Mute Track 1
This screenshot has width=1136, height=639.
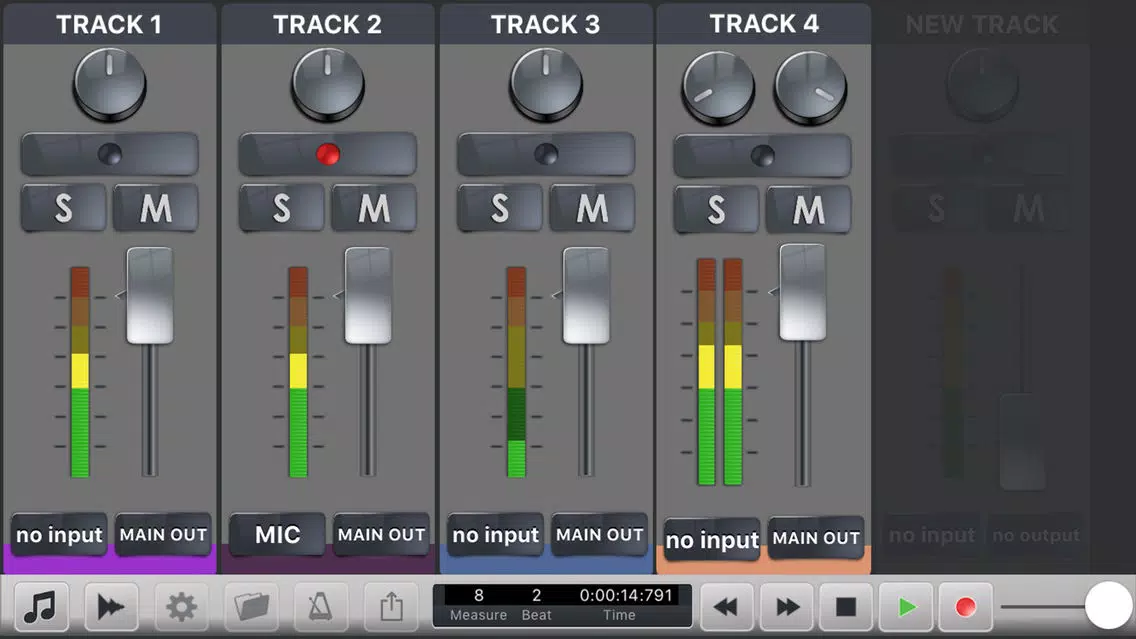tap(156, 208)
